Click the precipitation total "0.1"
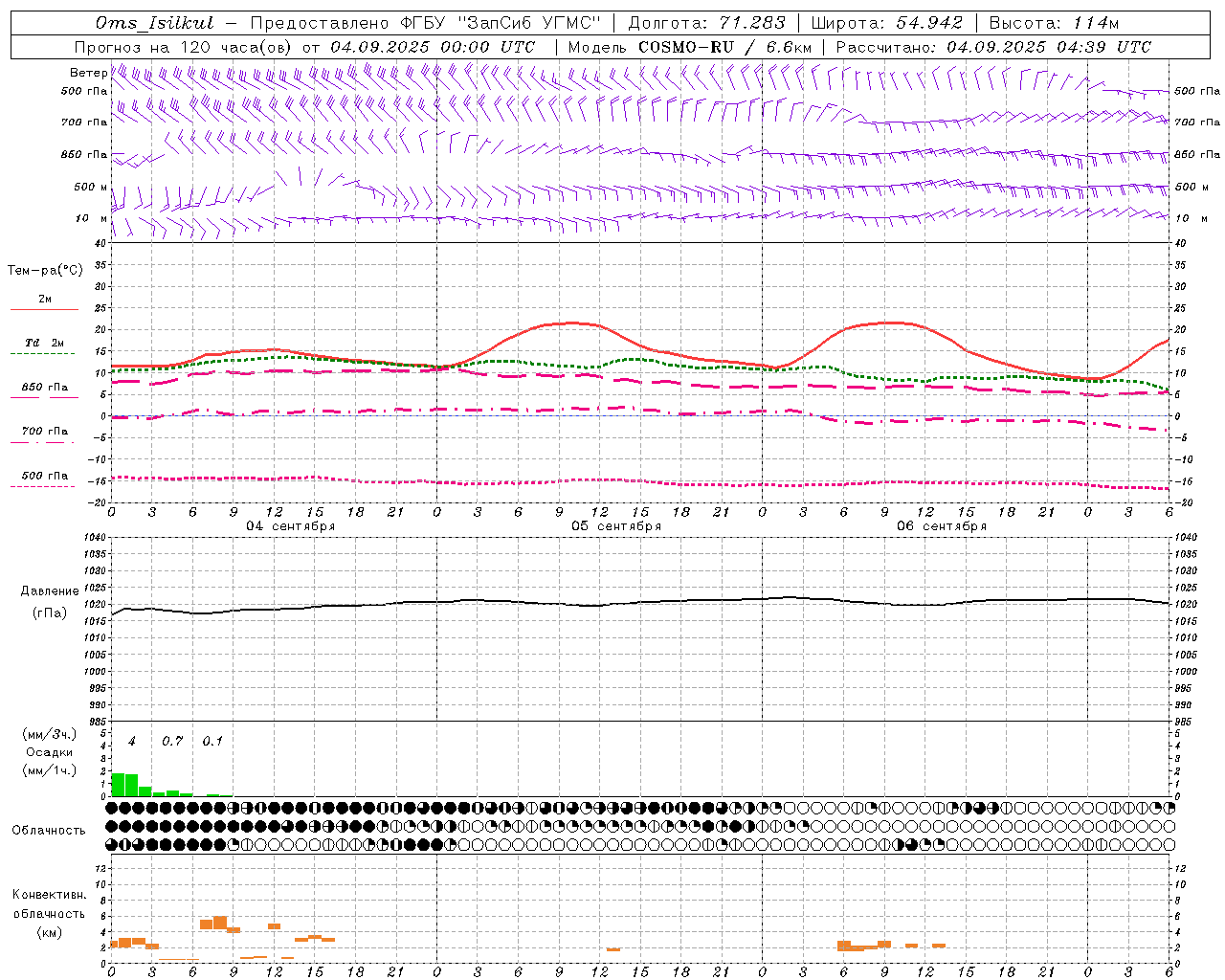Image resolution: width=1225 pixels, height=980 pixels. point(212,742)
